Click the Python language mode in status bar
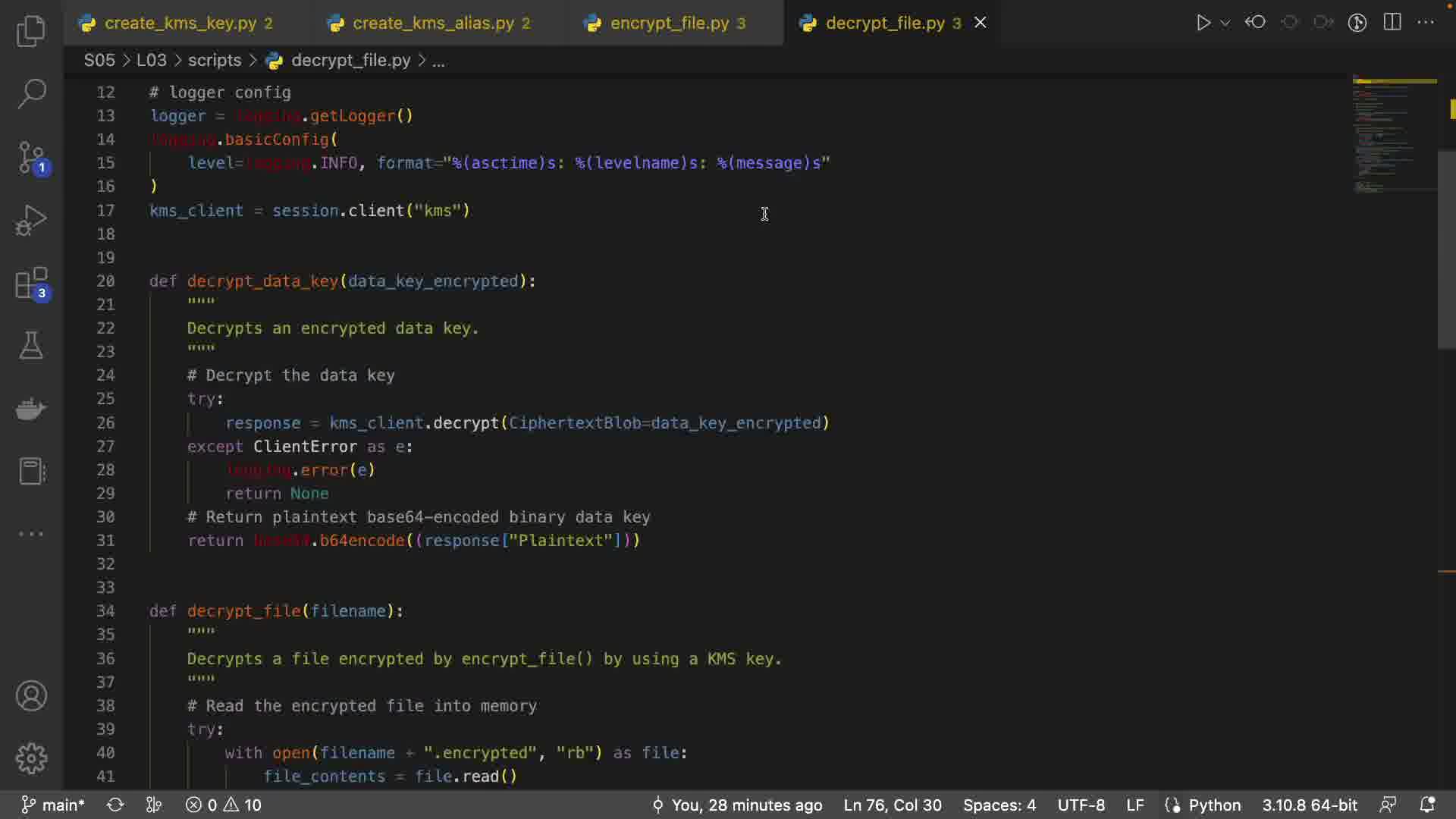1456x819 pixels. coord(1214,805)
